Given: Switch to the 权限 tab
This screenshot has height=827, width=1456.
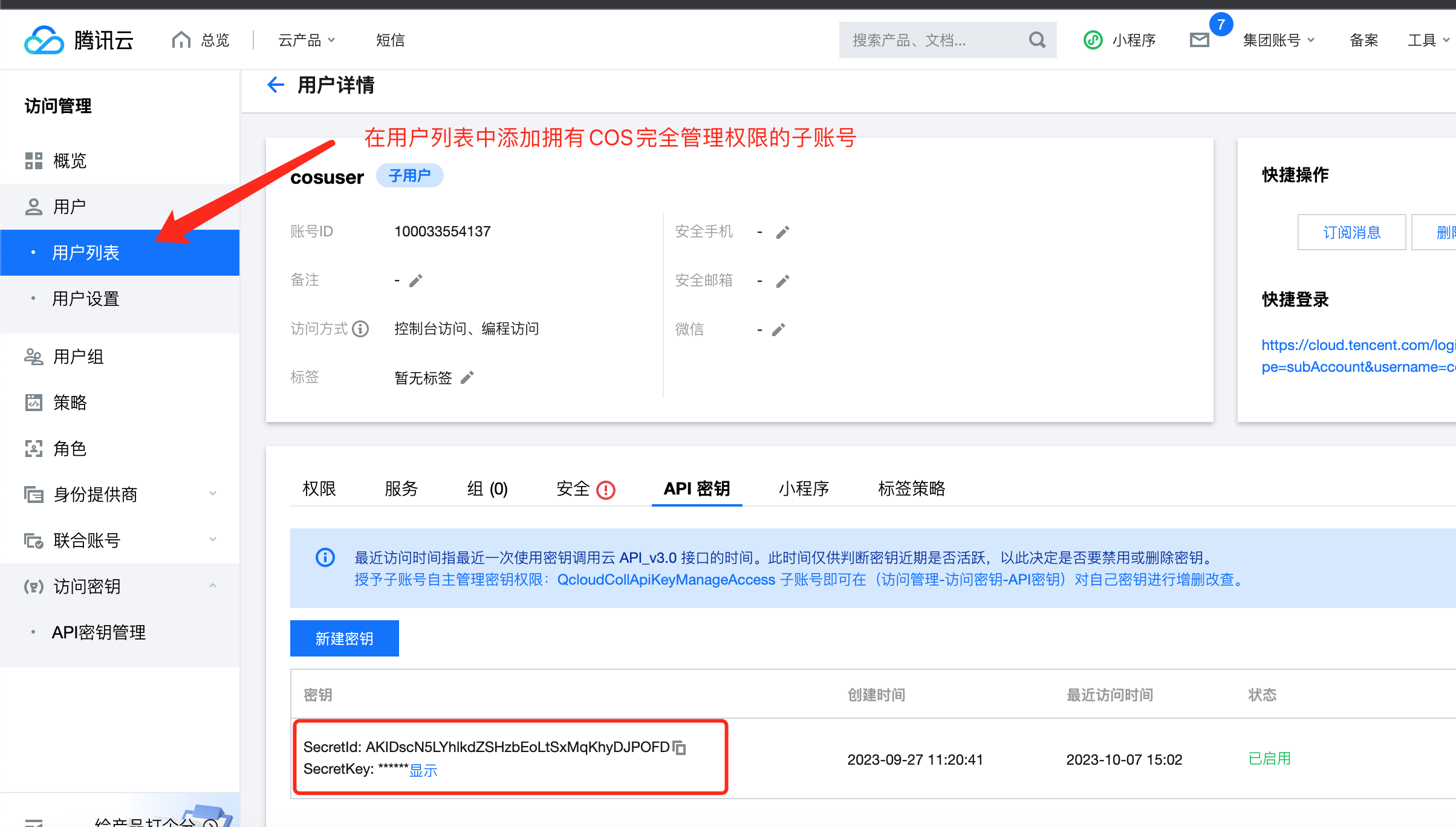Looking at the screenshot, I should pos(319,488).
